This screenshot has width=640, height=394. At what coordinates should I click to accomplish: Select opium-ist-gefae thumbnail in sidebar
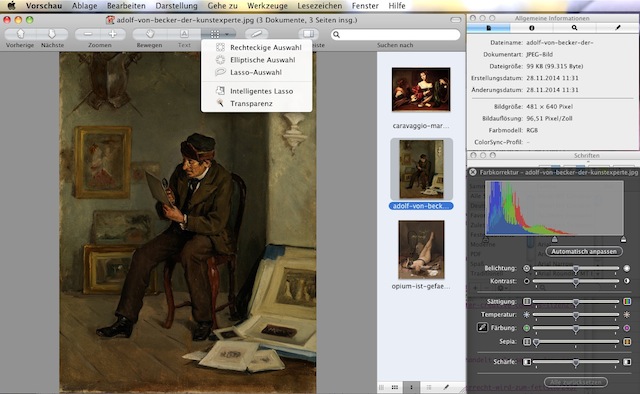[421, 249]
